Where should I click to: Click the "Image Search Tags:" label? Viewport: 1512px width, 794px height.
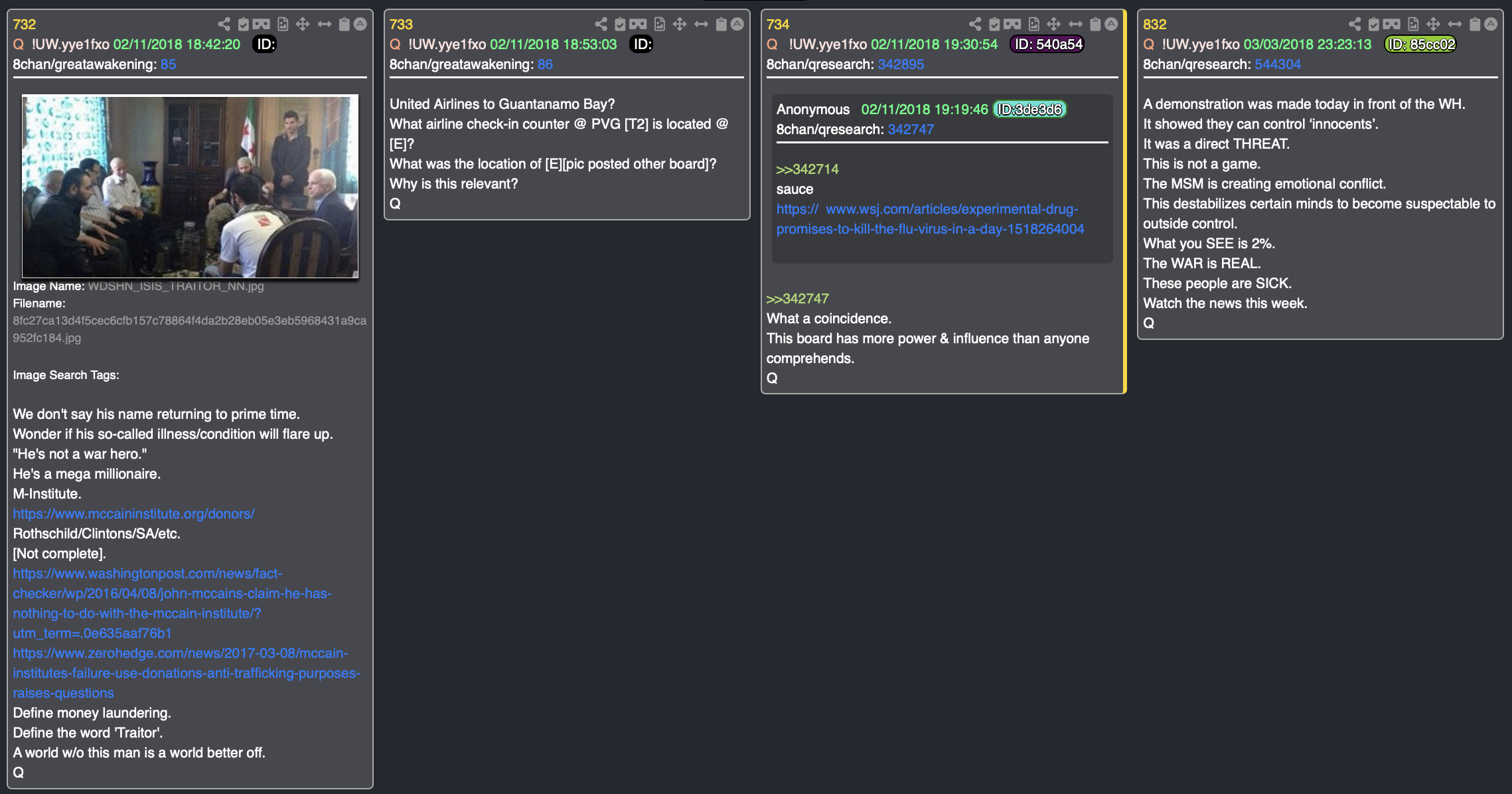(66, 375)
